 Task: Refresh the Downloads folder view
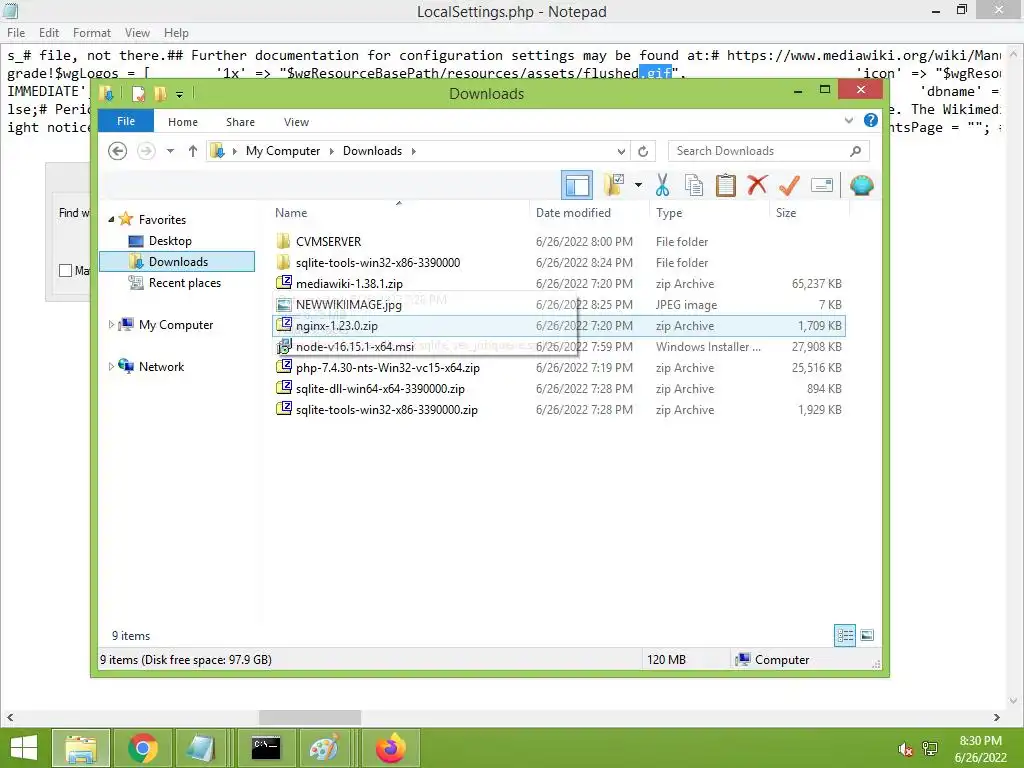pyautogui.click(x=643, y=151)
